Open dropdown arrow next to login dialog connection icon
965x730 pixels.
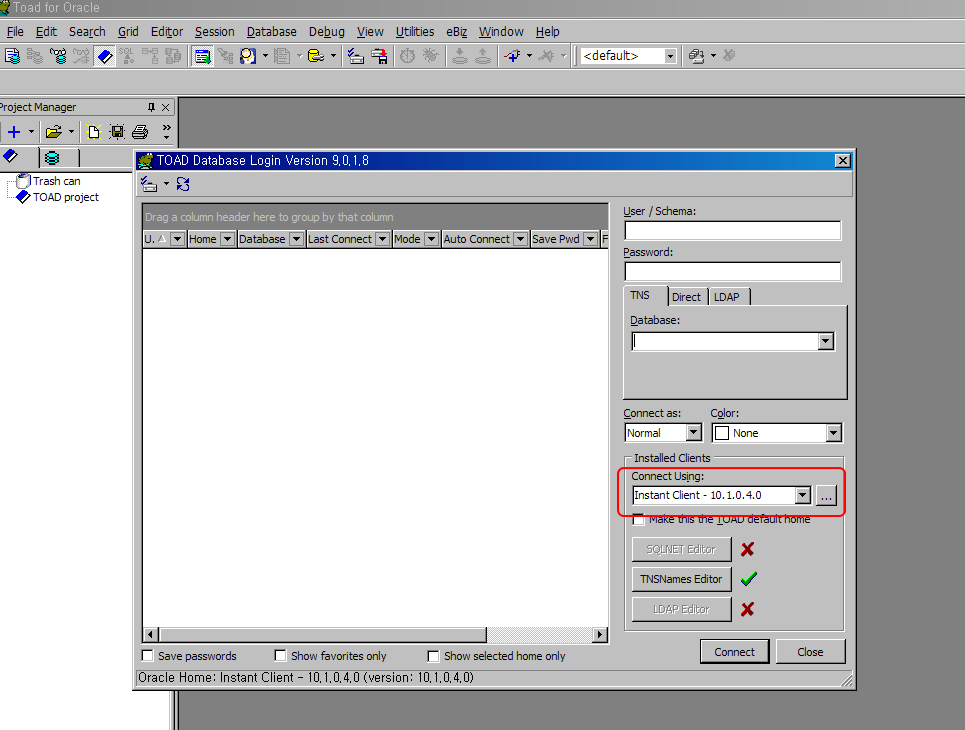(x=166, y=184)
